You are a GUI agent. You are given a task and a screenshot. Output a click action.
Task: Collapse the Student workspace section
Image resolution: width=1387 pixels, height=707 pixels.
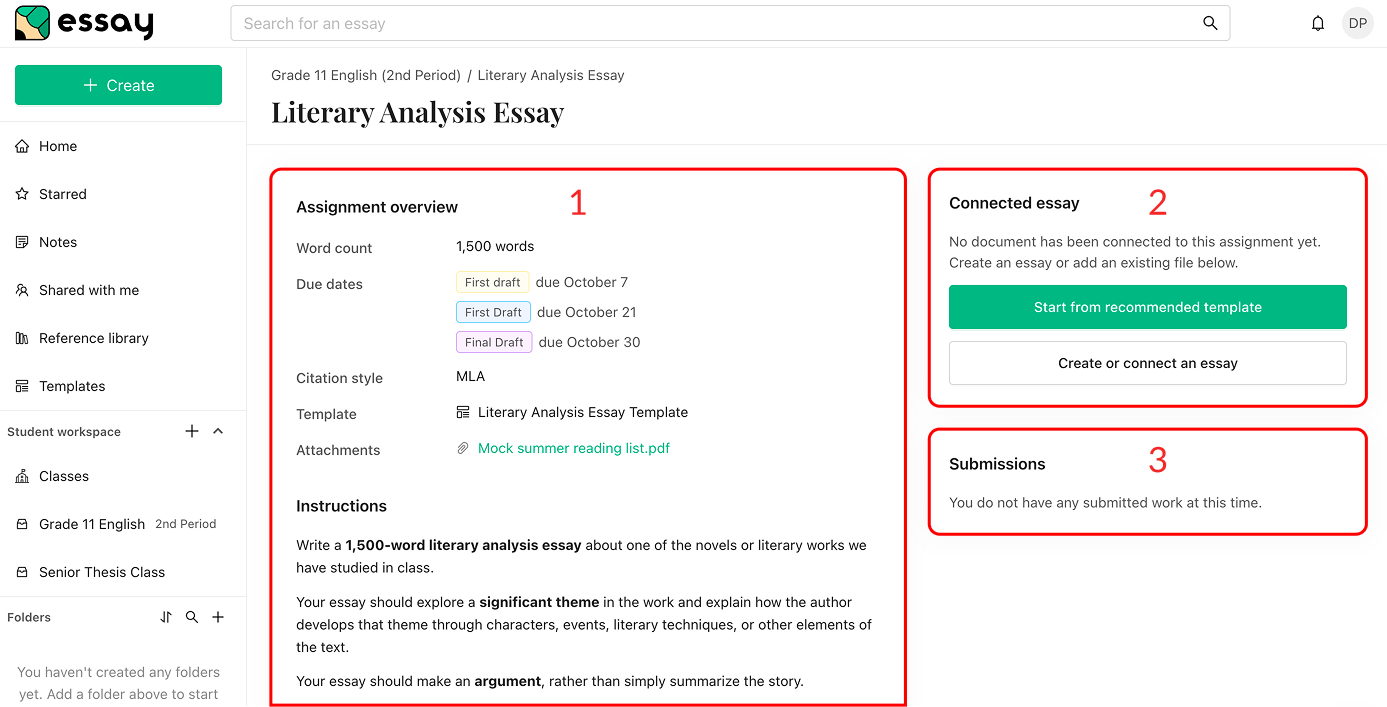(218, 431)
